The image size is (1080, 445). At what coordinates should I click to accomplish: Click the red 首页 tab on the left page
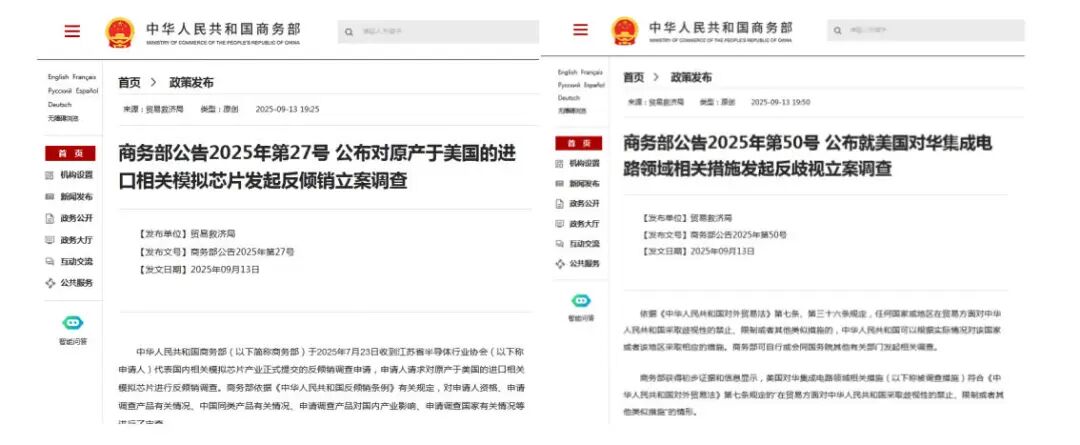click(x=70, y=153)
